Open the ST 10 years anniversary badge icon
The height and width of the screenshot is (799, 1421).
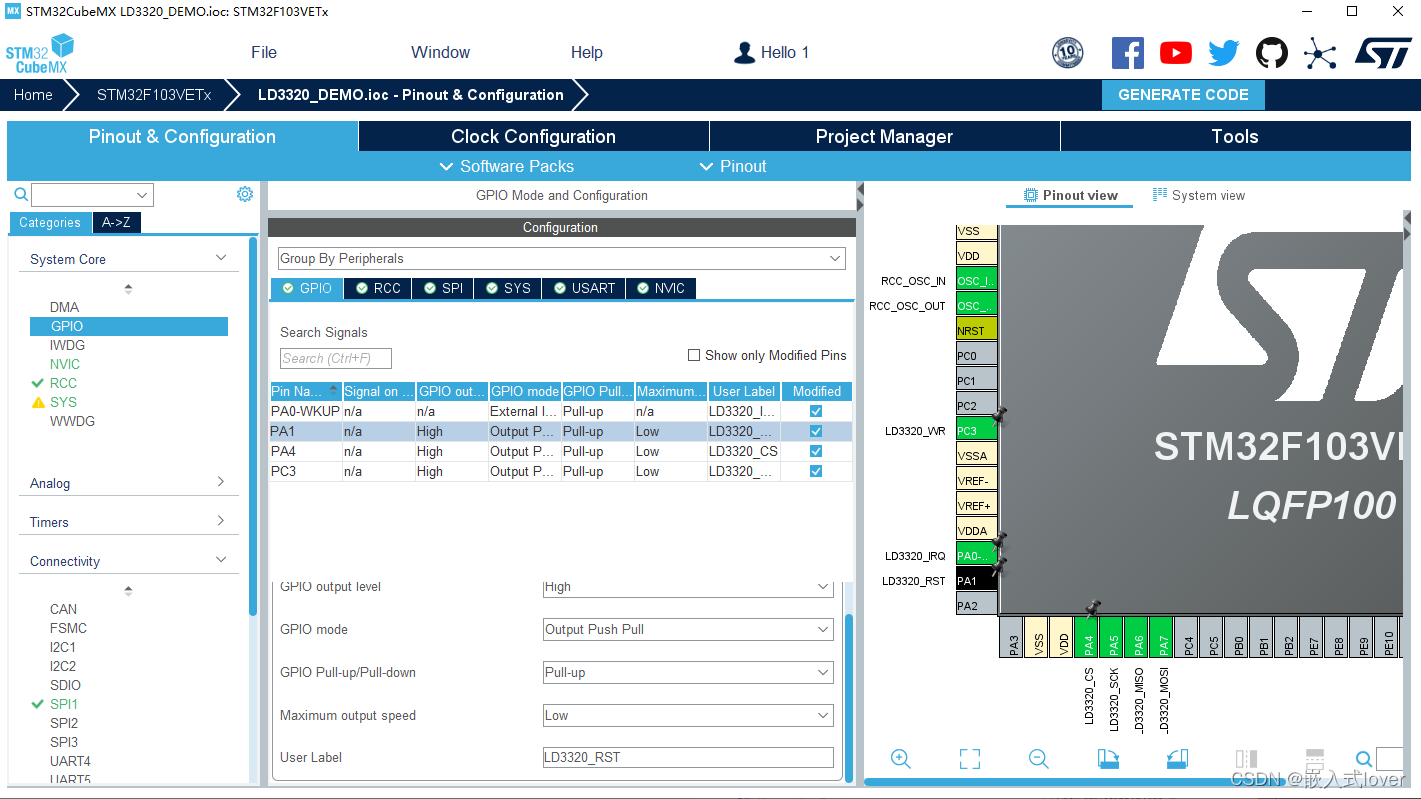point(1068,53)
